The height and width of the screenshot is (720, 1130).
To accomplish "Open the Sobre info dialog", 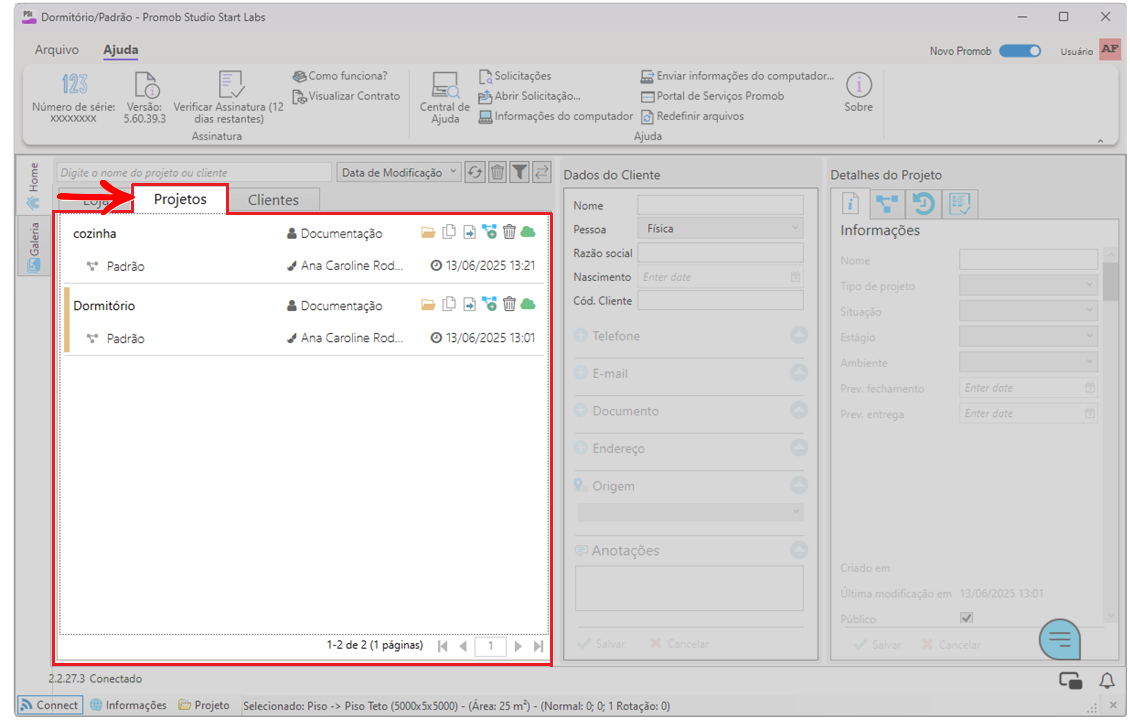I will [858, 92].
